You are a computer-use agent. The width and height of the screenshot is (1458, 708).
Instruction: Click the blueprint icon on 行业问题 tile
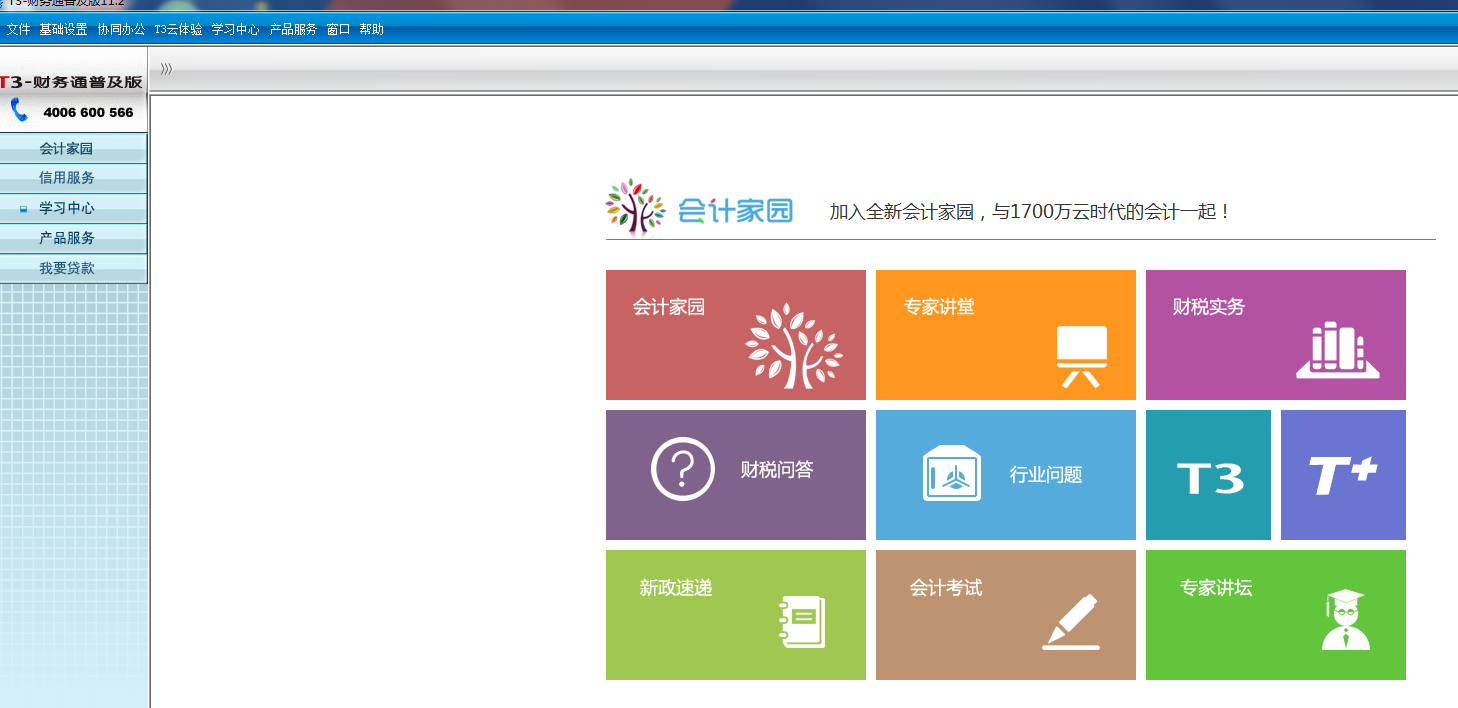click(x=952, y=472)
